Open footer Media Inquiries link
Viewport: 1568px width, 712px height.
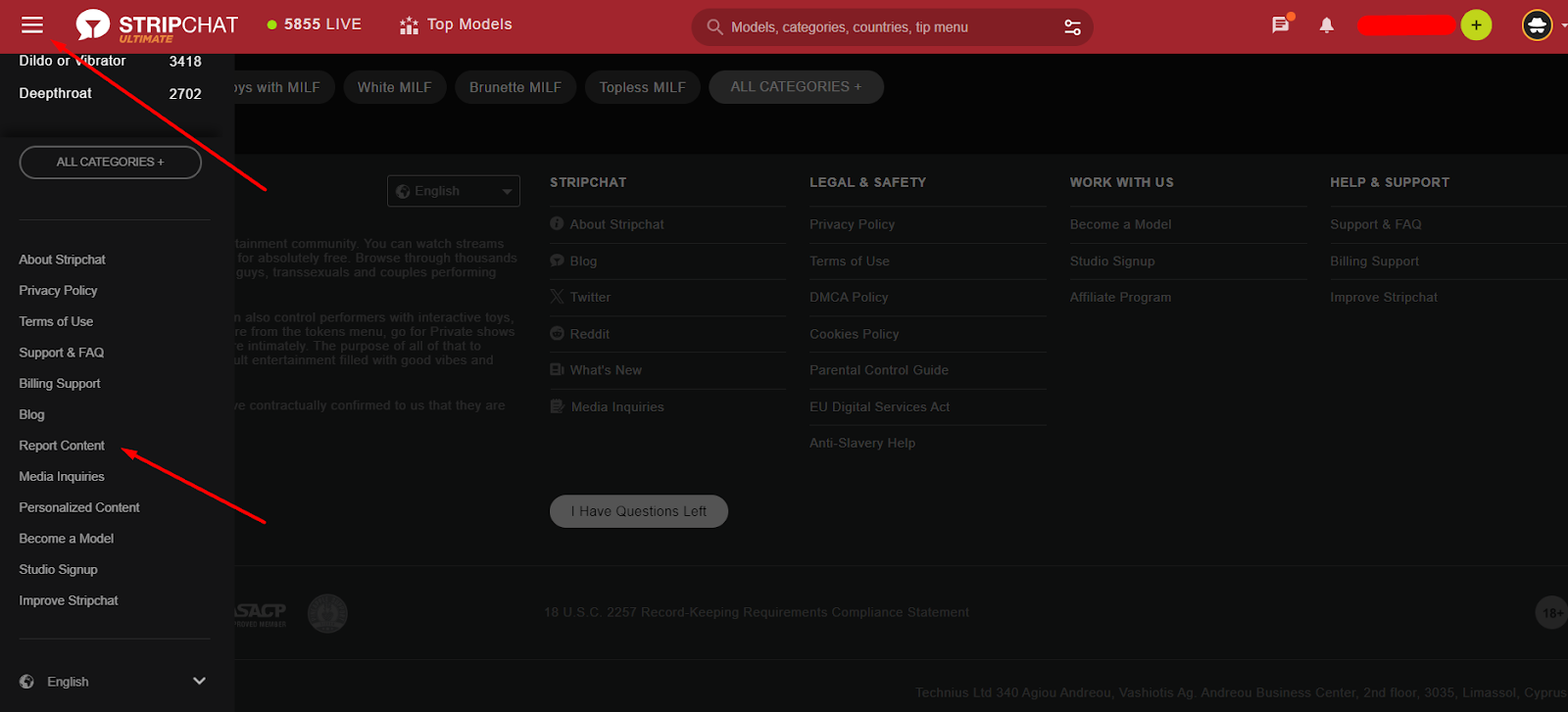[x=617, y=407]
